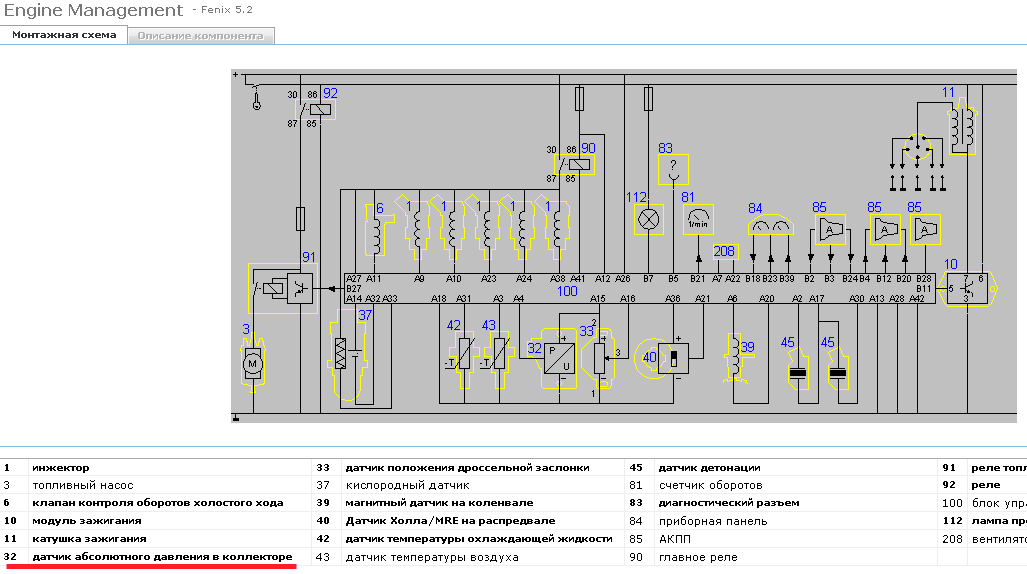Click the instrument panel symbol 84
Viewport: 1027px width, 574px height.
coord(771,225)
